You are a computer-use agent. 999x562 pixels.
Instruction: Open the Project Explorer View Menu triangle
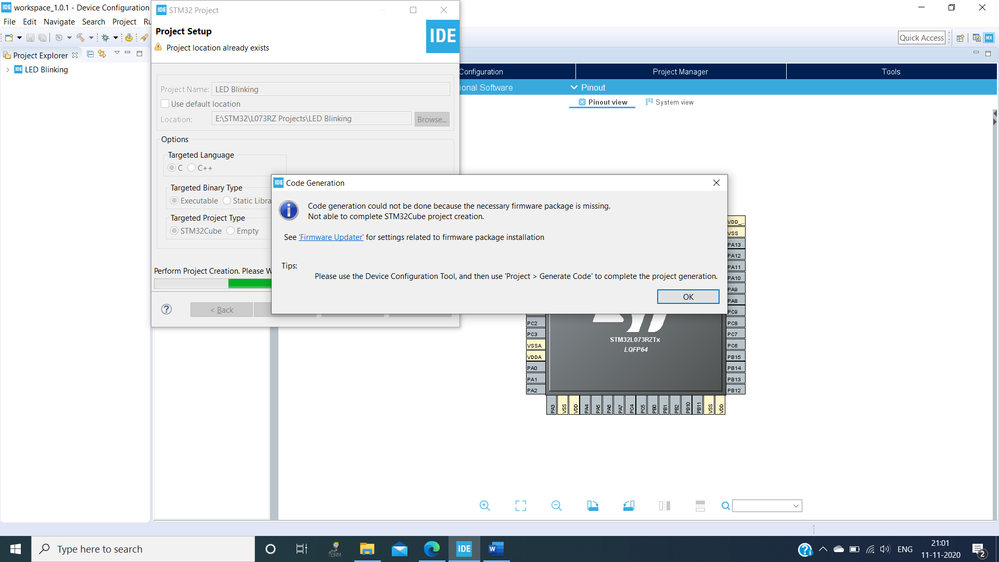coord(117,54)
